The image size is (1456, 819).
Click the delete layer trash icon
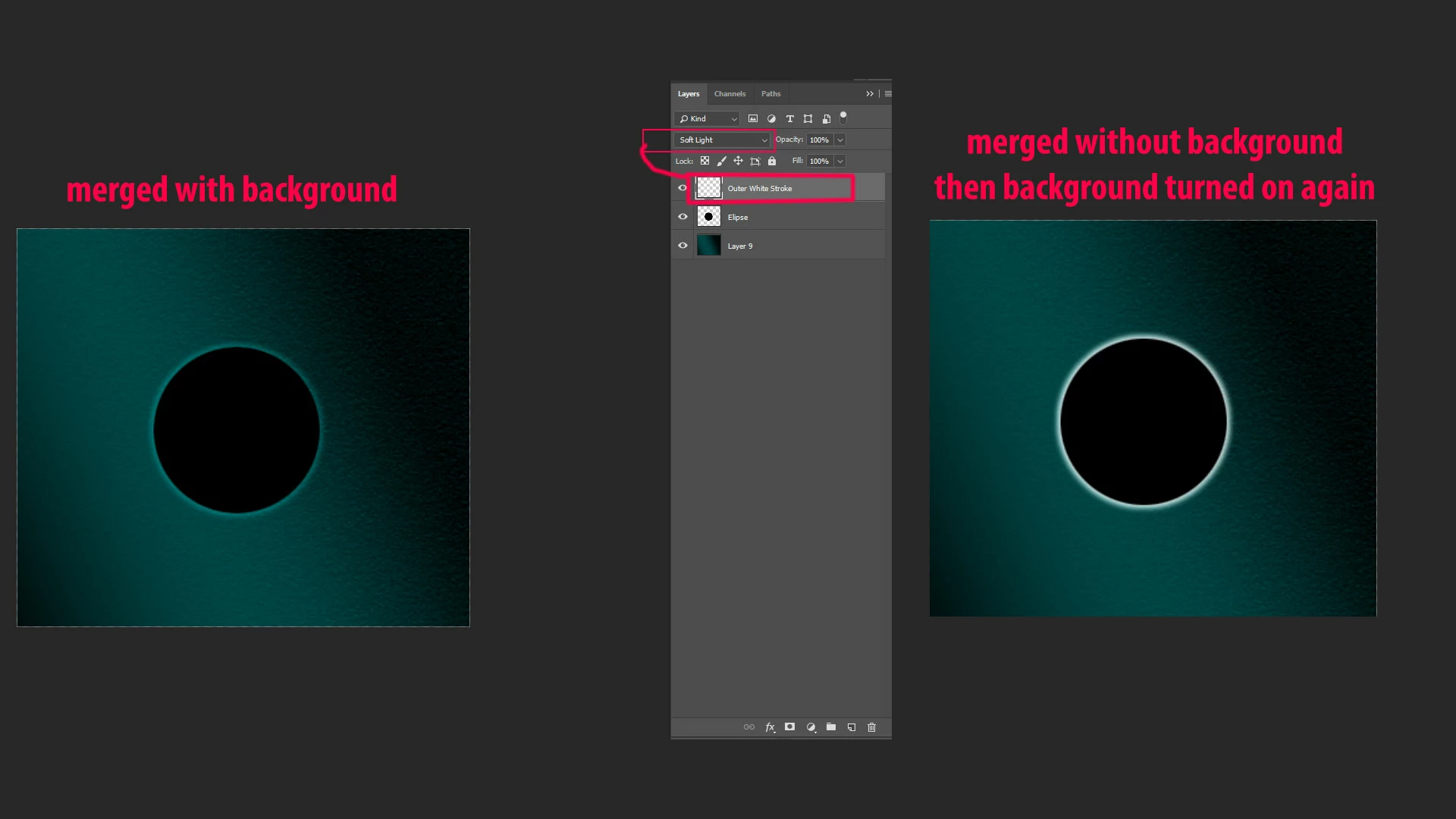871,727
